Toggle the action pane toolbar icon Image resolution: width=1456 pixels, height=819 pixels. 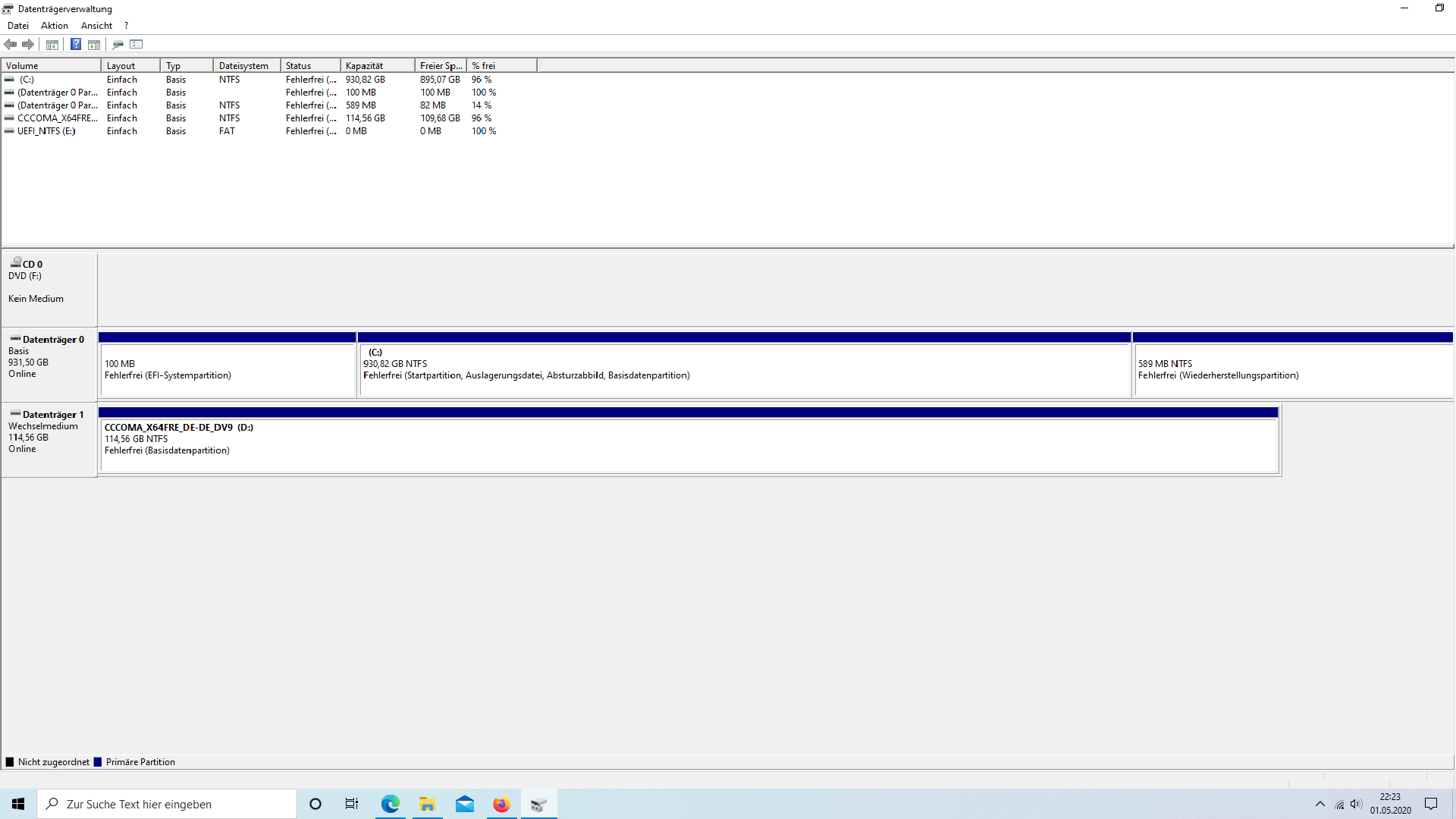click(x=94, y=44)
